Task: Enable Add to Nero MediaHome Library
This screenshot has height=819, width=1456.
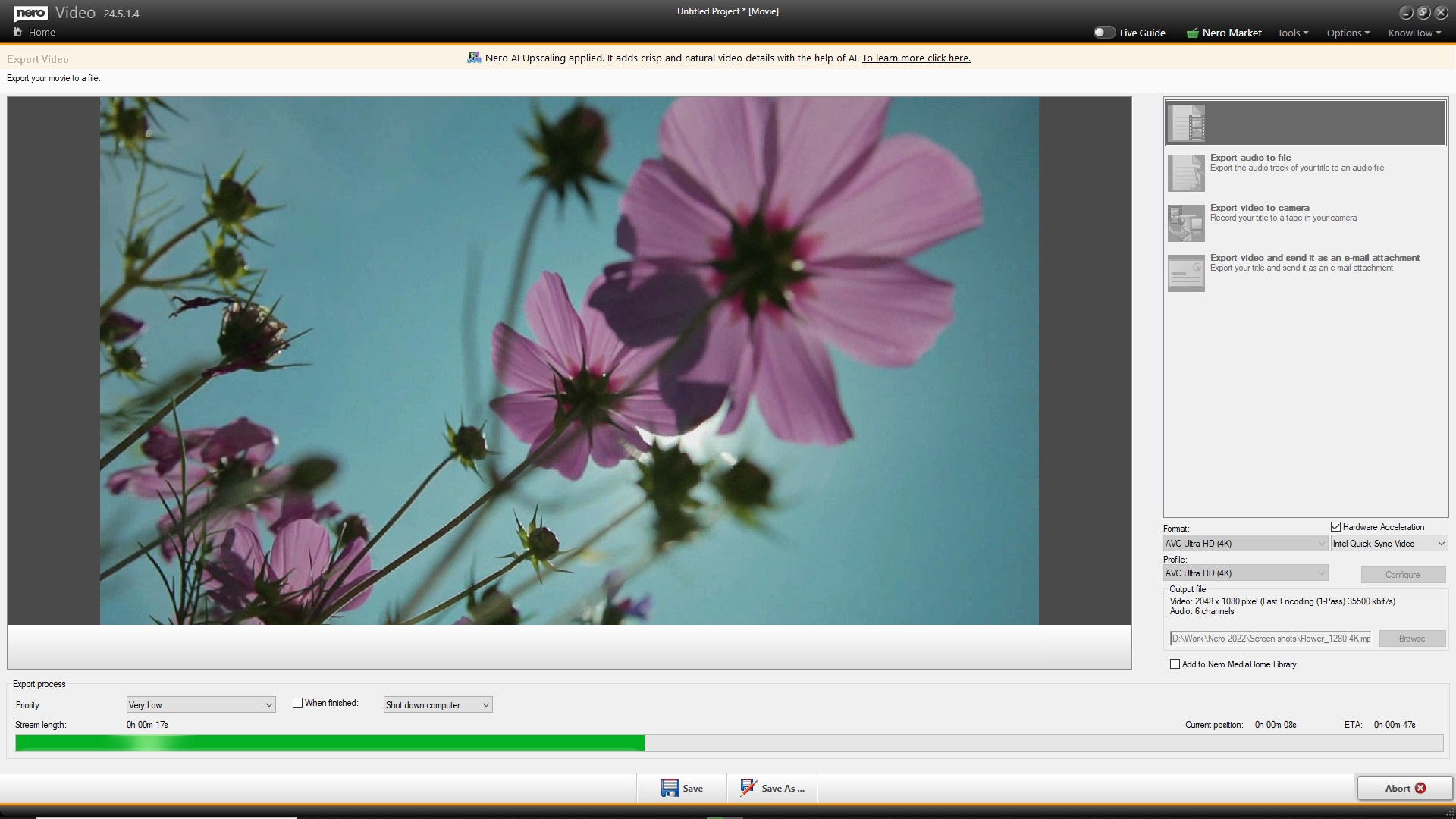Action: (x=1175, y=664)
